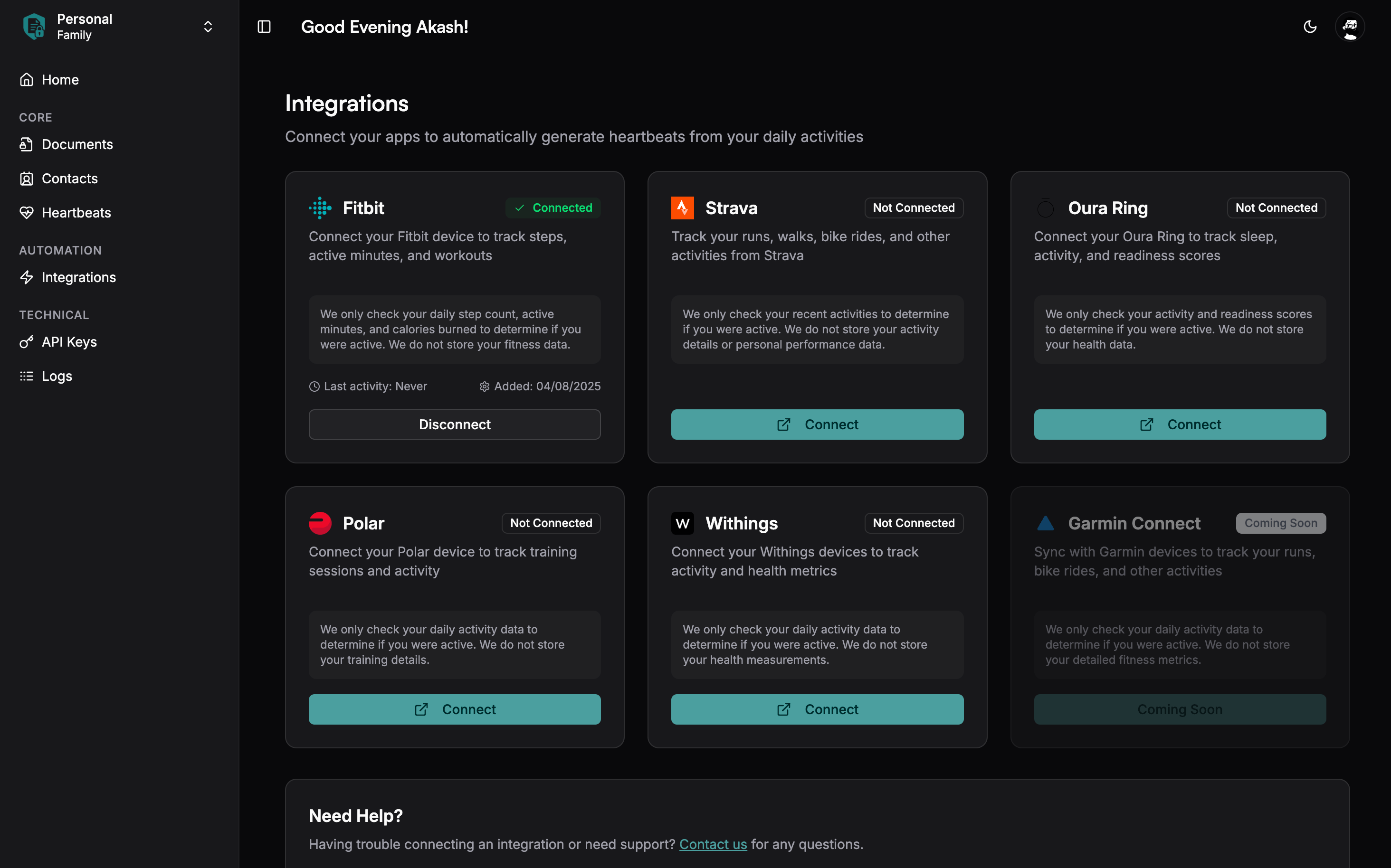Go to API Keys page
This screenshot has height=868, width=1391.
[x=69, y=341]
